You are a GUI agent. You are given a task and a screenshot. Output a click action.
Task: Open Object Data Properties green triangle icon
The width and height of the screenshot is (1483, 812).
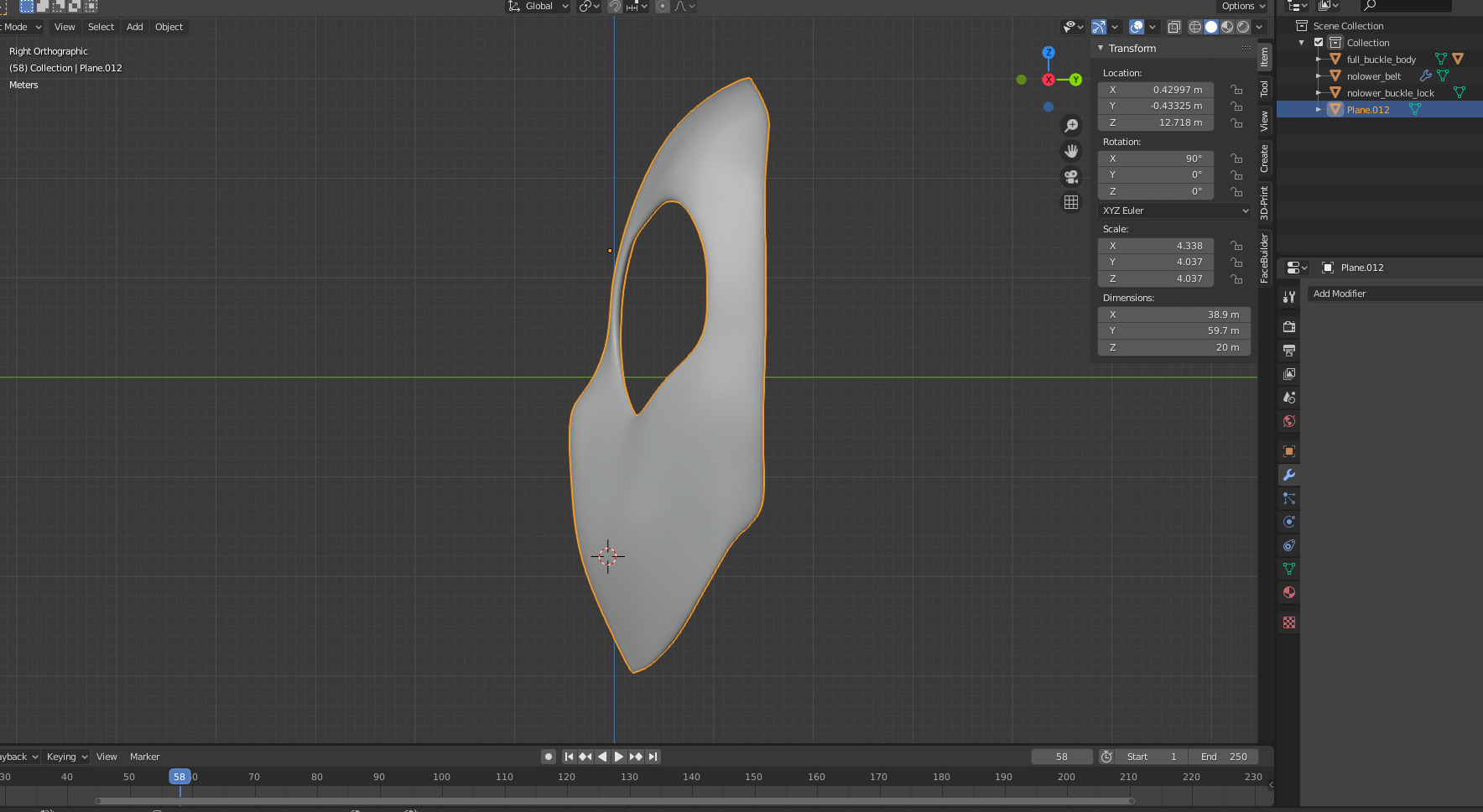click(1289, 569)
